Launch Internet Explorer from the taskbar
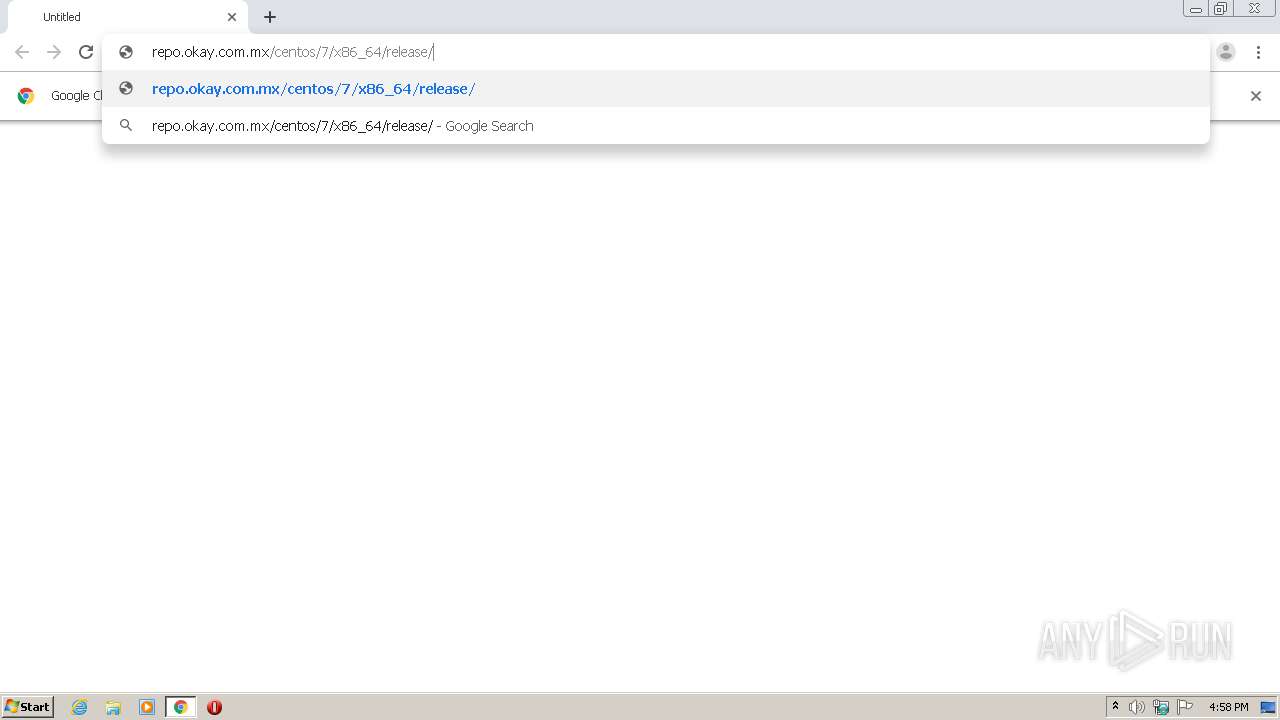Image resolution: width=1280 pixels, height=720 pixels. point(80,707)
